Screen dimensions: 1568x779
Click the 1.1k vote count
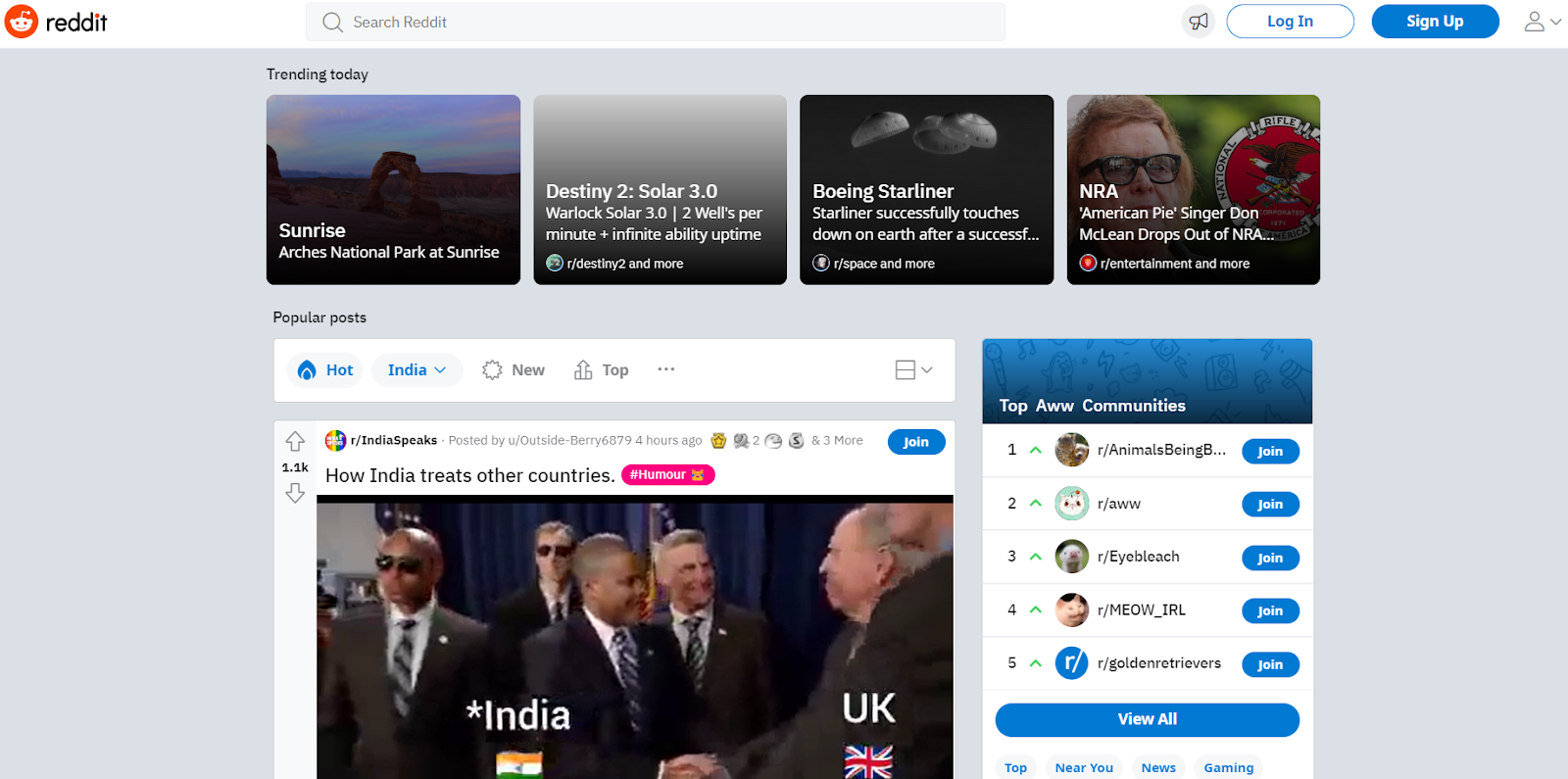295,467
